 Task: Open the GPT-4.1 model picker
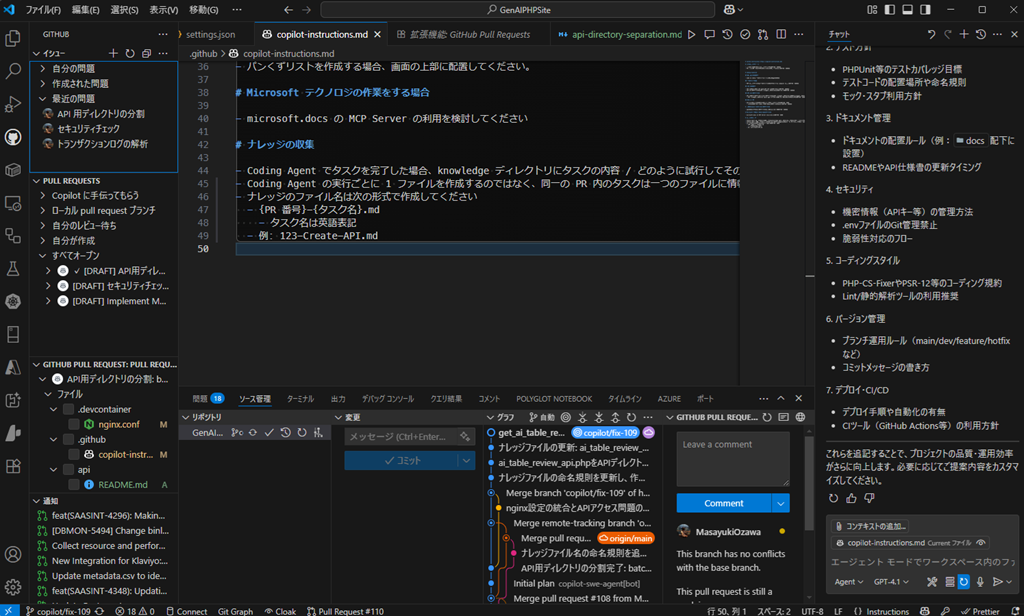point(891,581)
